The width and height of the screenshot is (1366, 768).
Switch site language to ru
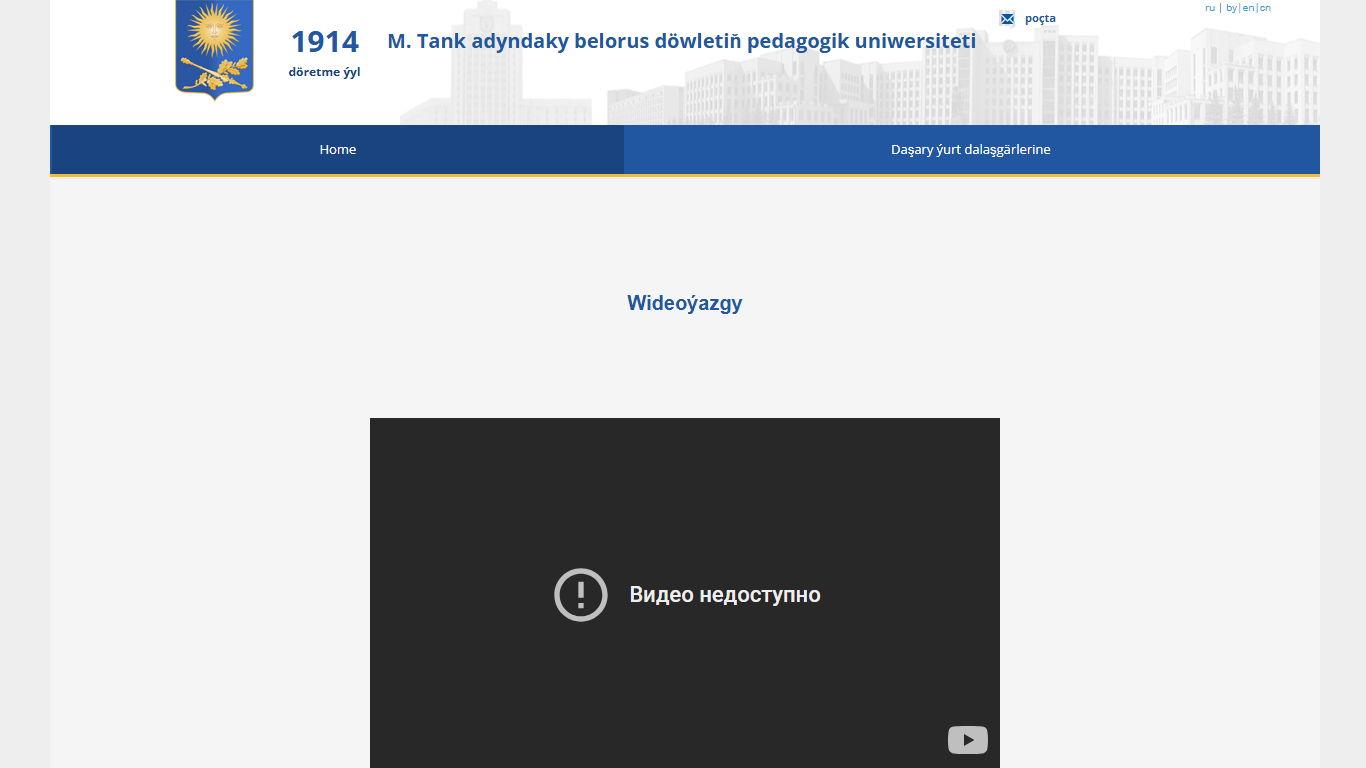coord(1210,8)
